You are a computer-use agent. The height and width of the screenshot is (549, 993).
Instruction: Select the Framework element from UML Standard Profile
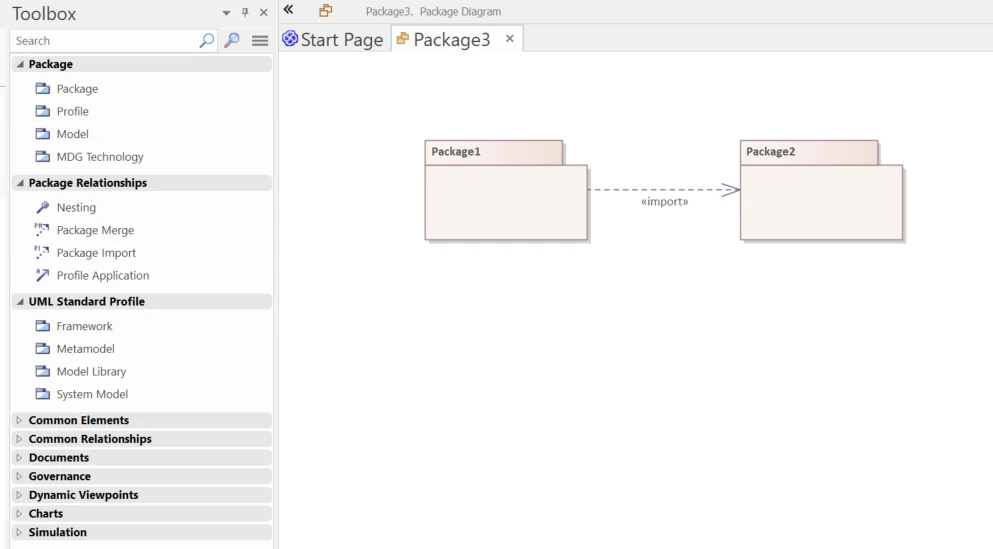tap(84, 326)
